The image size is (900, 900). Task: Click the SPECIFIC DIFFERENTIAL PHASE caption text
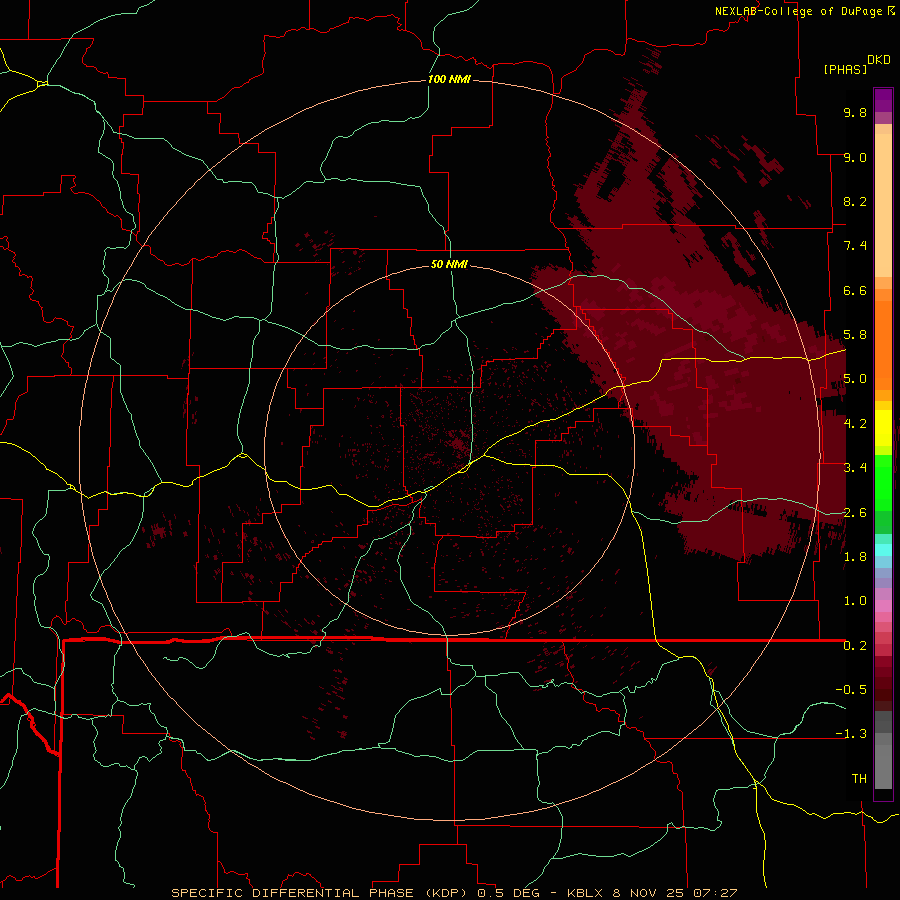coord(292,893)
